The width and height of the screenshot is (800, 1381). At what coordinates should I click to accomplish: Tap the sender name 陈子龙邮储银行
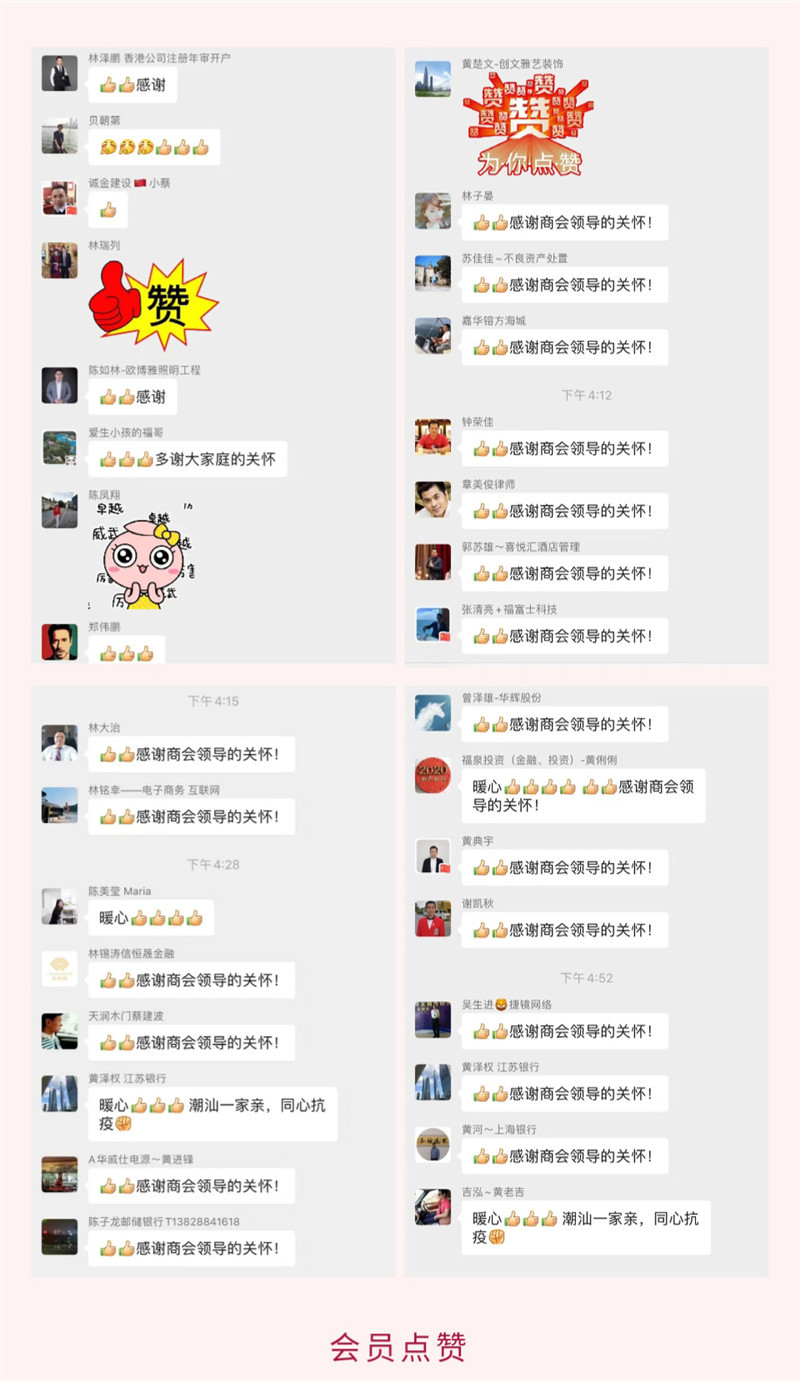click(164, 1222)
